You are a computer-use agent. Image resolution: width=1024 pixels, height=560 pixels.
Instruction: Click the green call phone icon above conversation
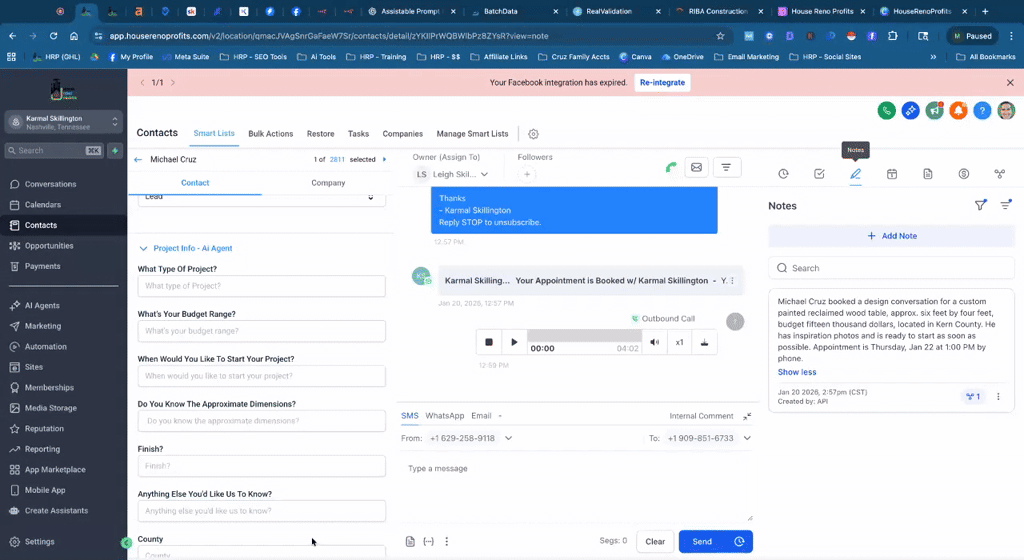tap(671, 168)
